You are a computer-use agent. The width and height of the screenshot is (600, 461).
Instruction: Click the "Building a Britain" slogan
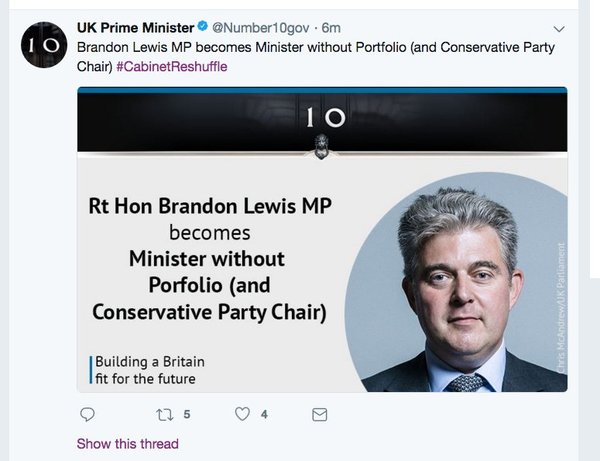tap(150, 361)
